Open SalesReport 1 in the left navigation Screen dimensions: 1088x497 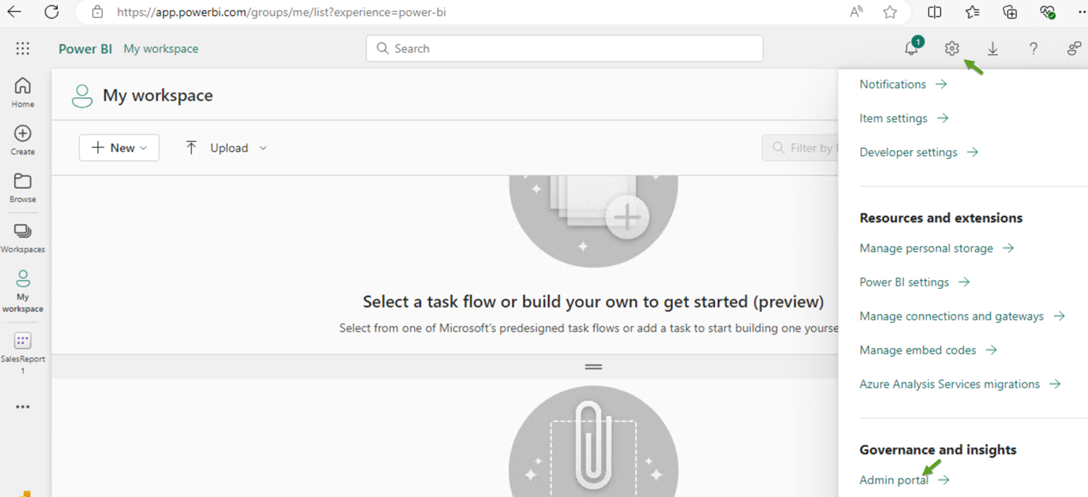tap(23, 353)
